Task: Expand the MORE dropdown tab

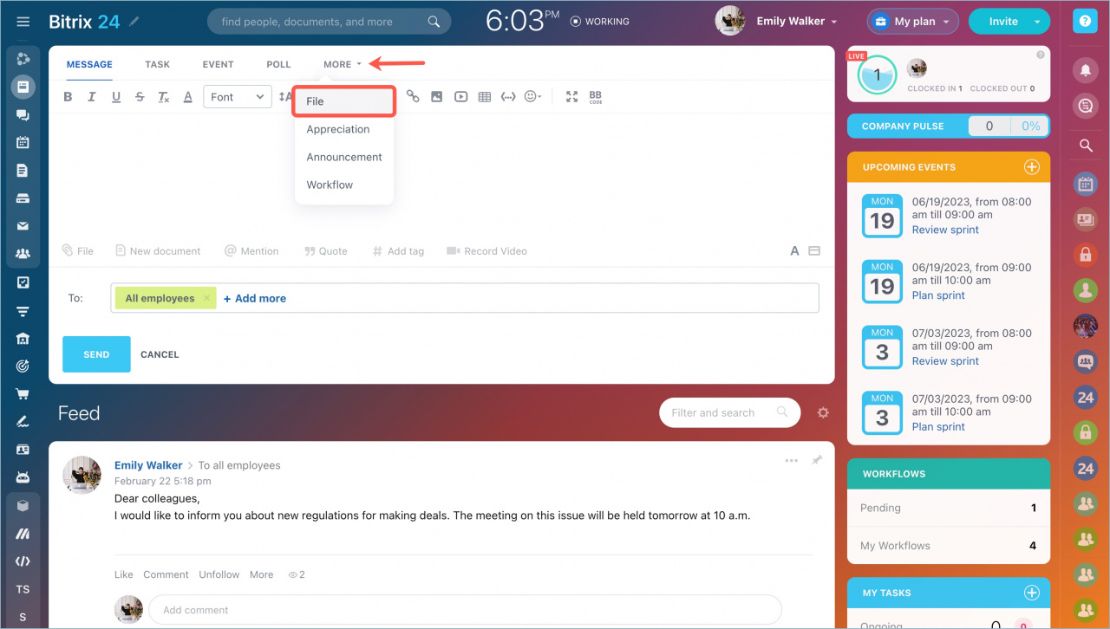Action: pos(342,64)
